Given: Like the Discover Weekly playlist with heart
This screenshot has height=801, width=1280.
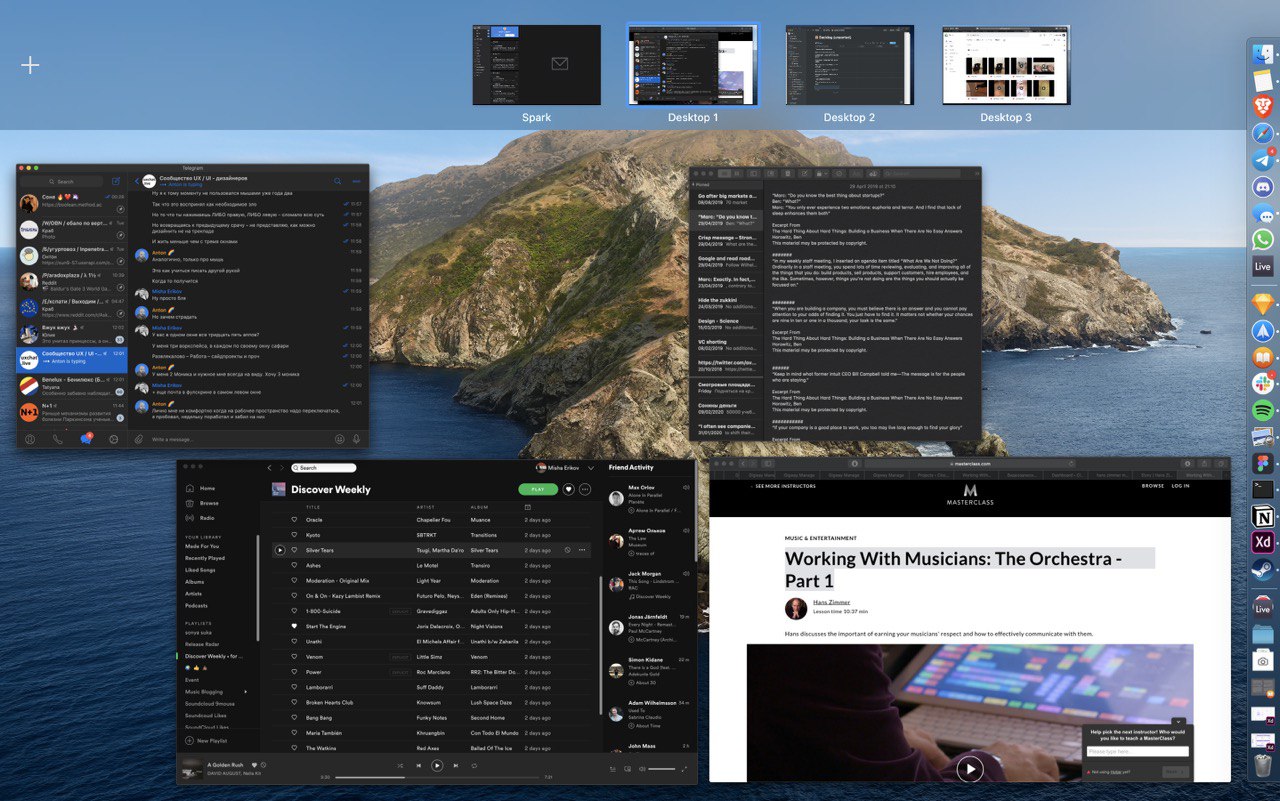Looking at the screenshot, I should 569,490.
